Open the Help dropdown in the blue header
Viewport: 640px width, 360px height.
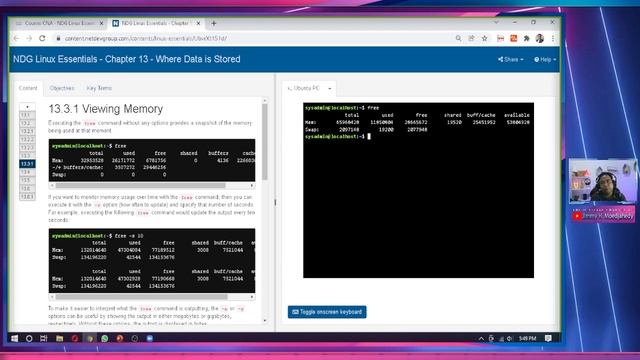[x=545, y=60]
